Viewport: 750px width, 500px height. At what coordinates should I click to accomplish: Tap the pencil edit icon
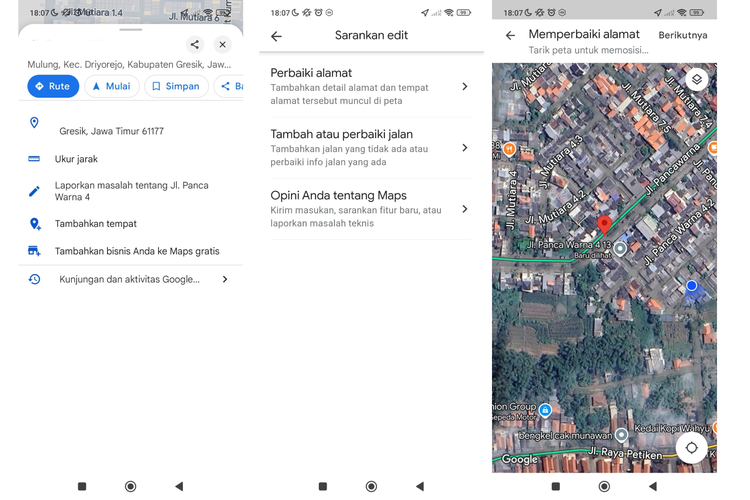(34, 191)
